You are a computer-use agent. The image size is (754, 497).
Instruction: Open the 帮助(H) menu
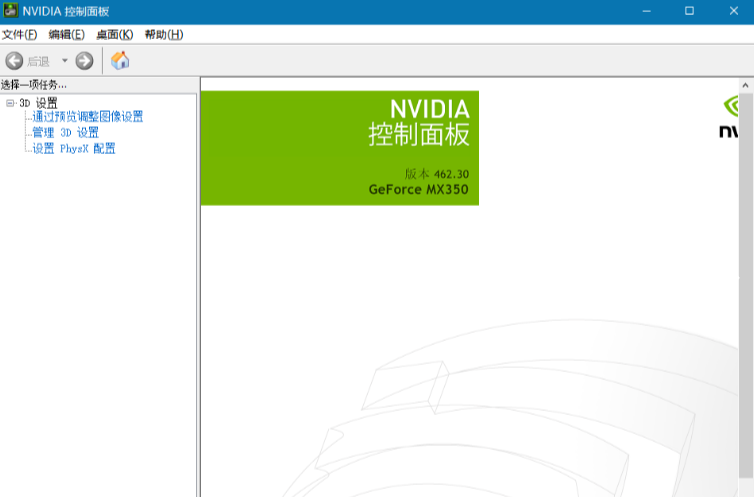point(163,35)
